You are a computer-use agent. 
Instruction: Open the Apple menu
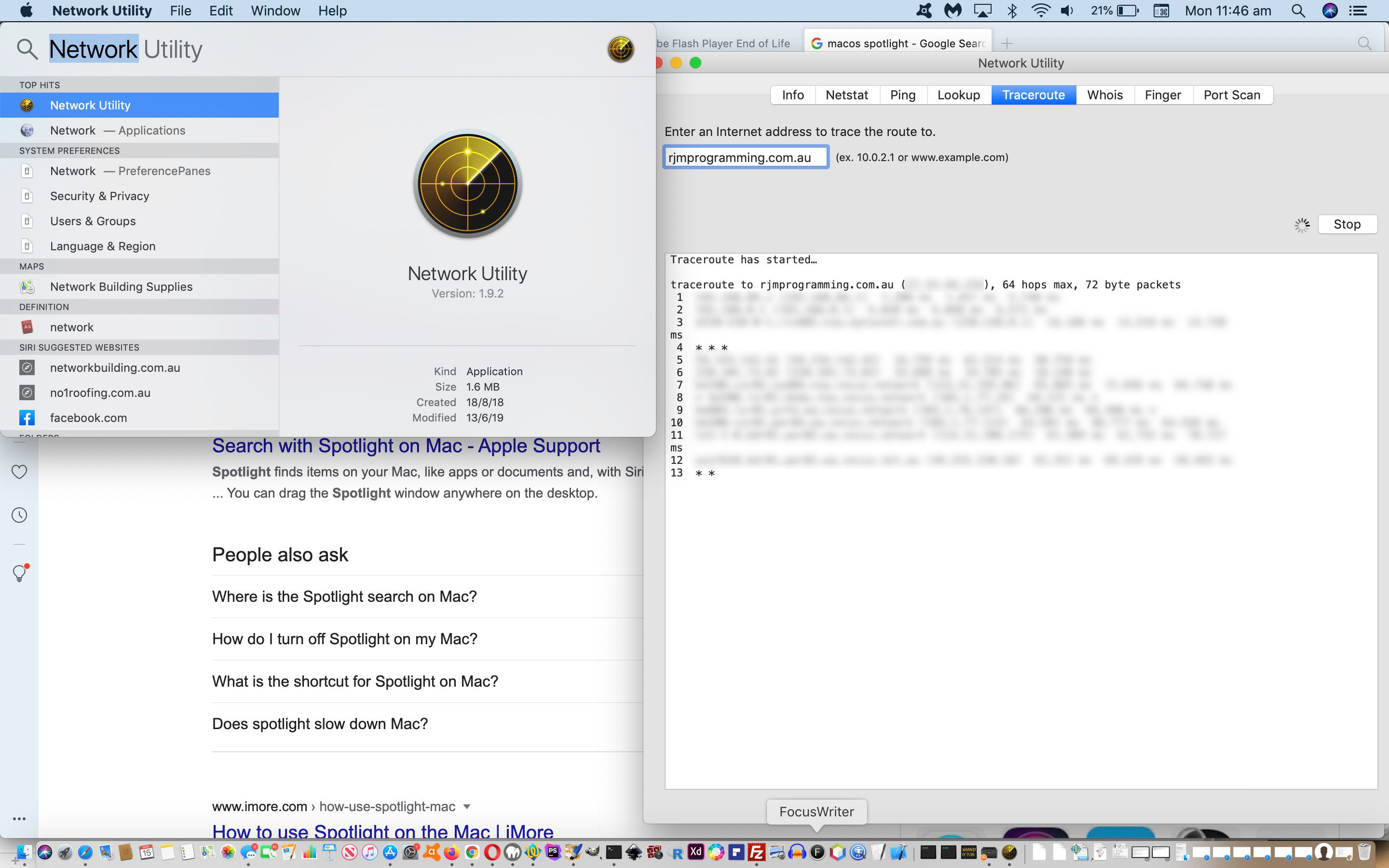coord(26,10)
